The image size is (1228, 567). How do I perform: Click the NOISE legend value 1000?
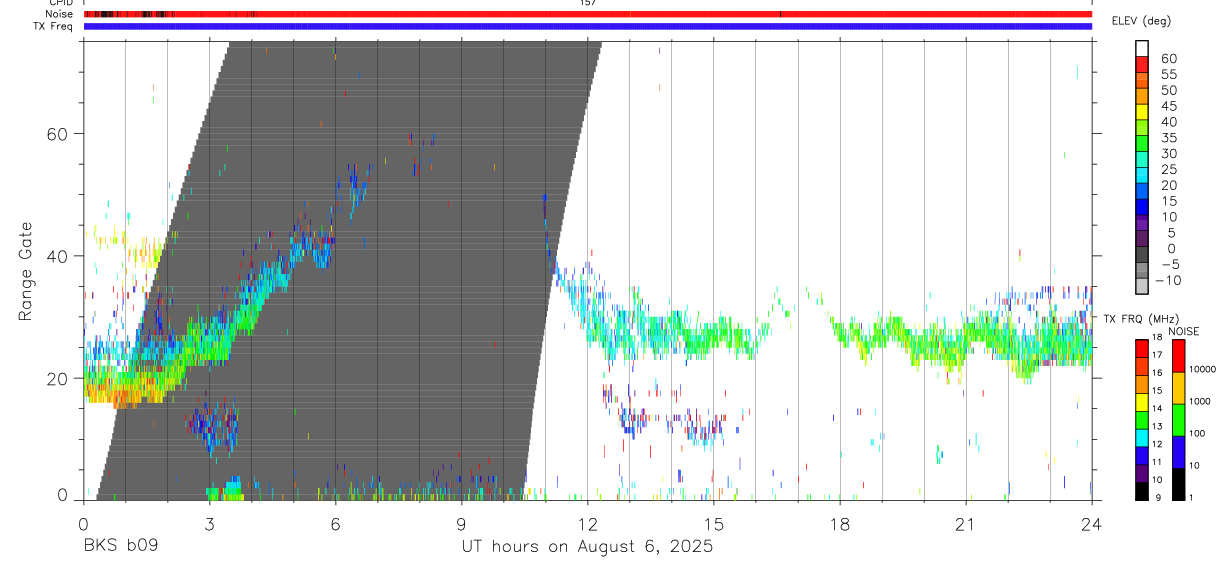click(1200, 401)
